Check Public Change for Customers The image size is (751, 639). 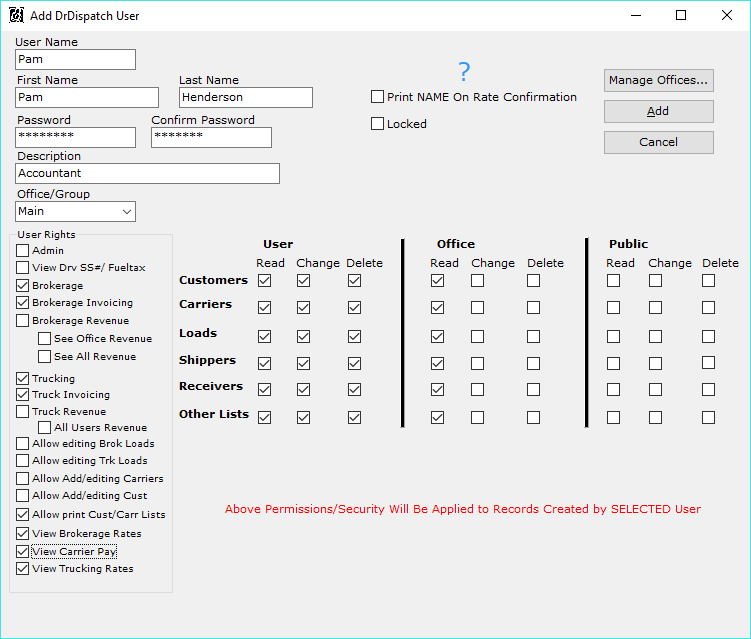pyautogui.click(x=656, y=280)
